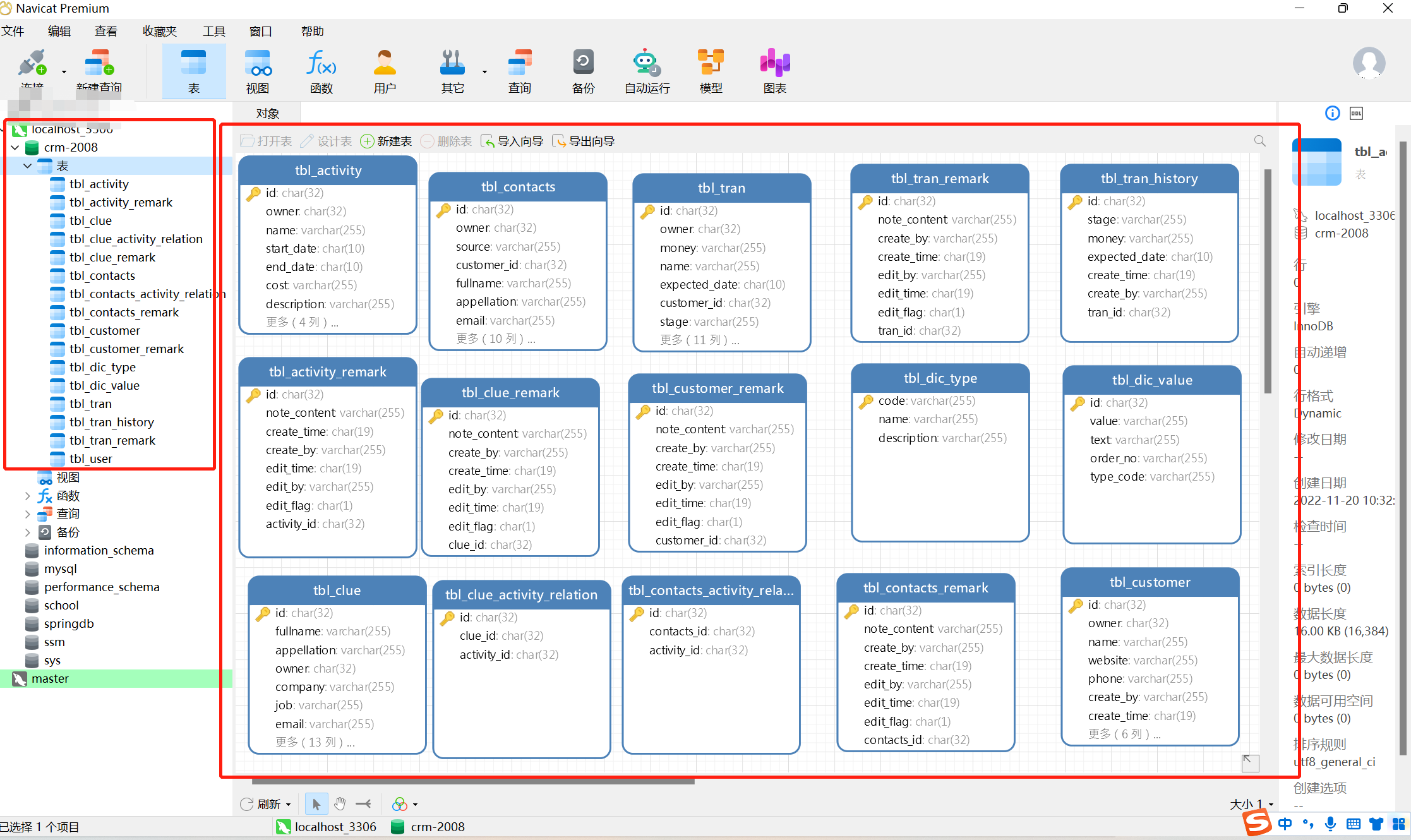Open the 刷新 refresh dropdown arrow
Image resolution: width=1411 pixels, height=840 pixels.
288,805
